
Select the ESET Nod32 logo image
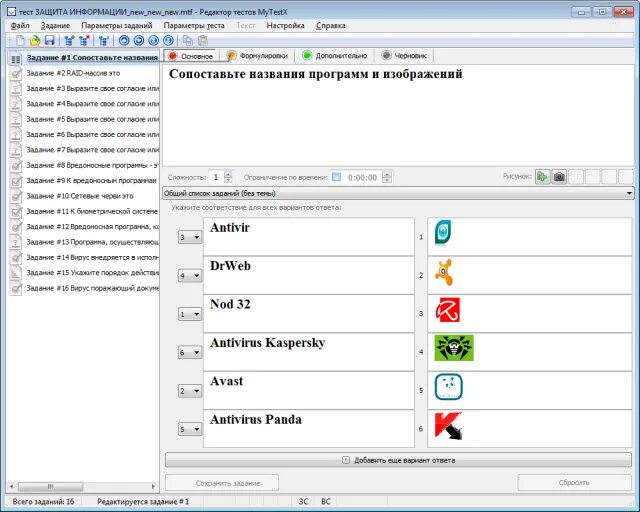point(443,233)
